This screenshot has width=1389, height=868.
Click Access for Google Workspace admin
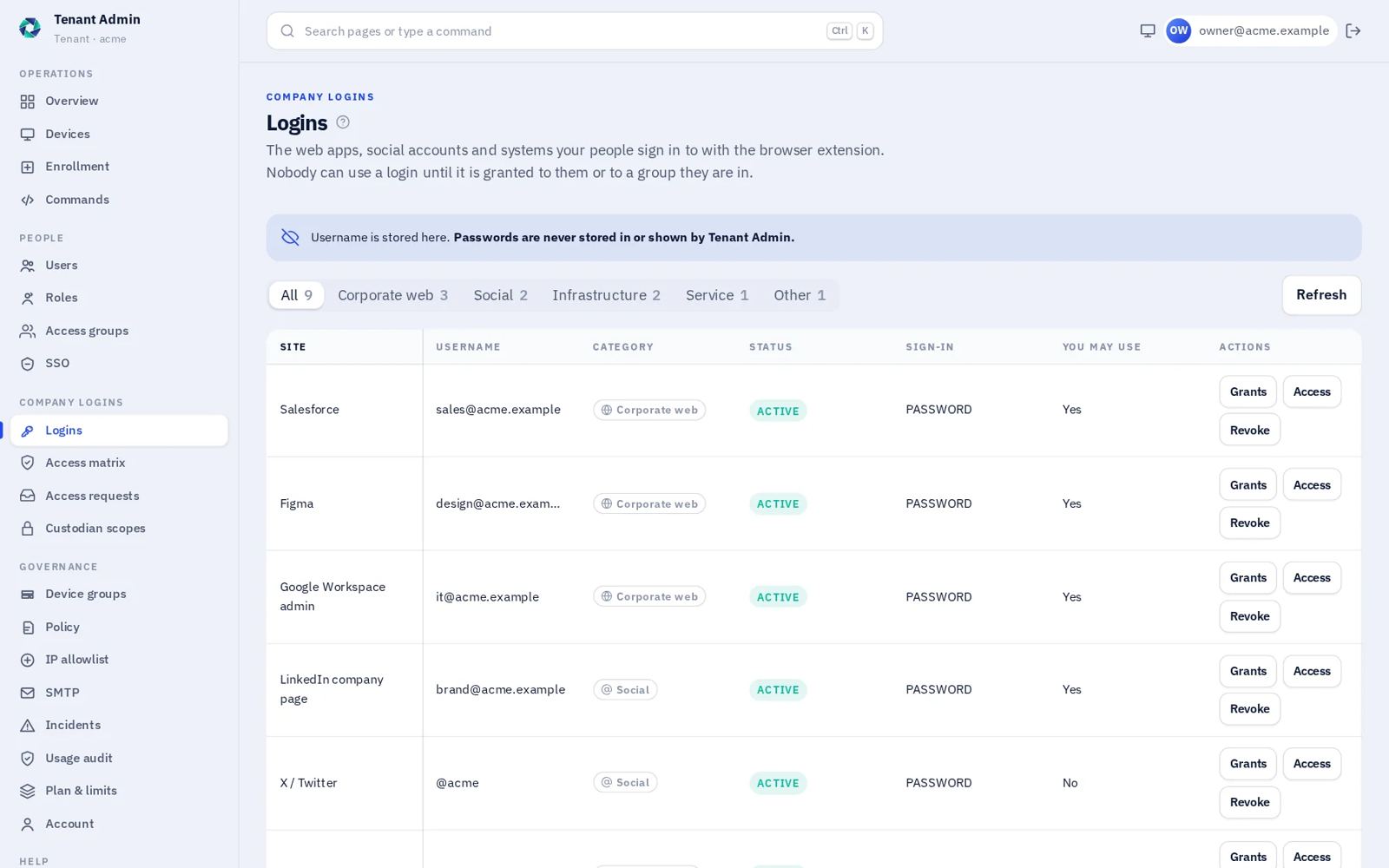click(x=1312, y=578)
